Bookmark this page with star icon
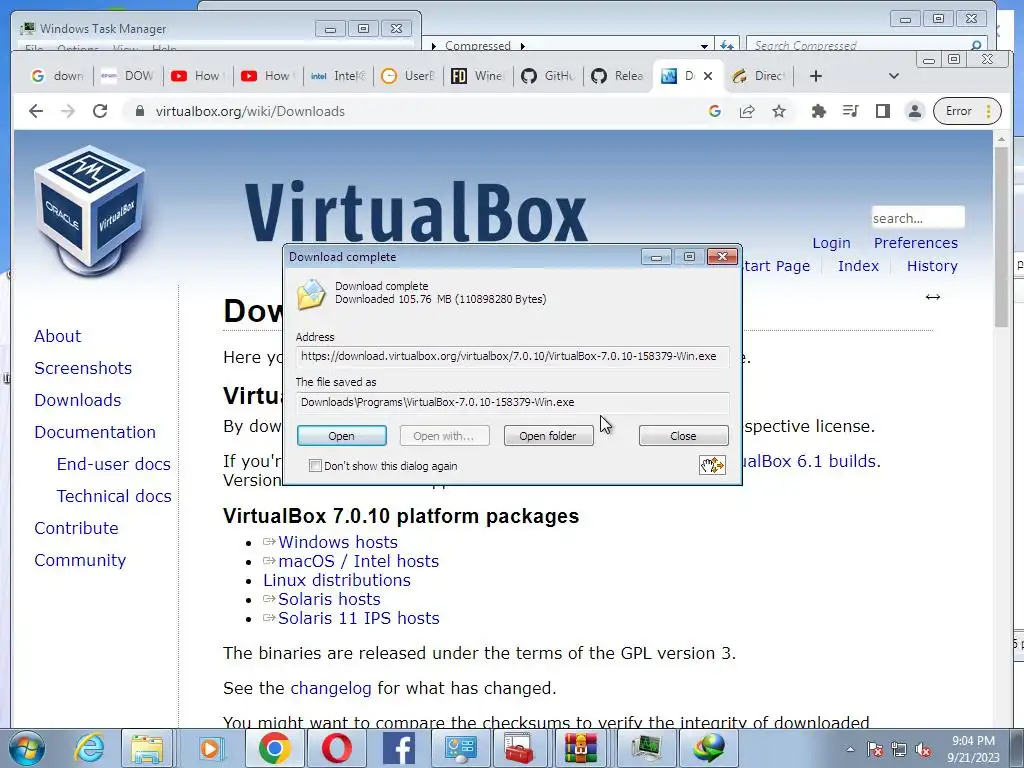This screenshot has width=1024, height=768. coord(778,111)
